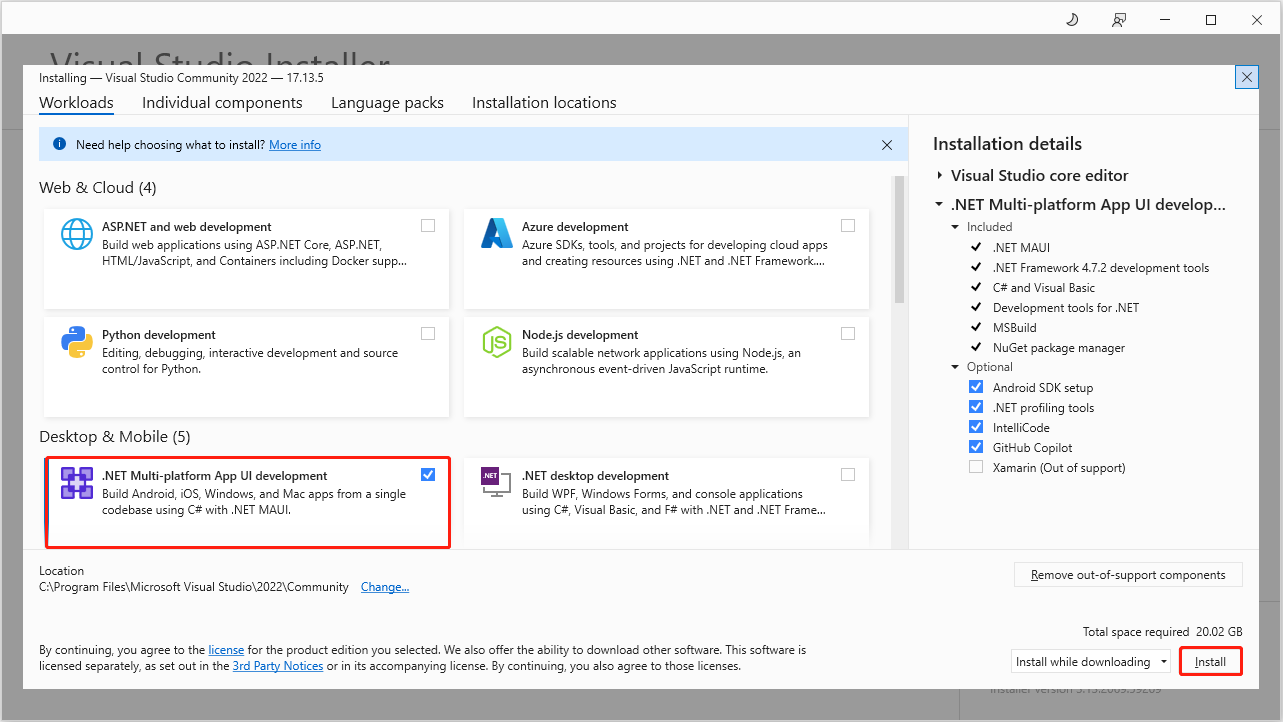Check Xamarin (Out of support)
The width and height of the screenshot is (1283, 722).
point(976,466)
